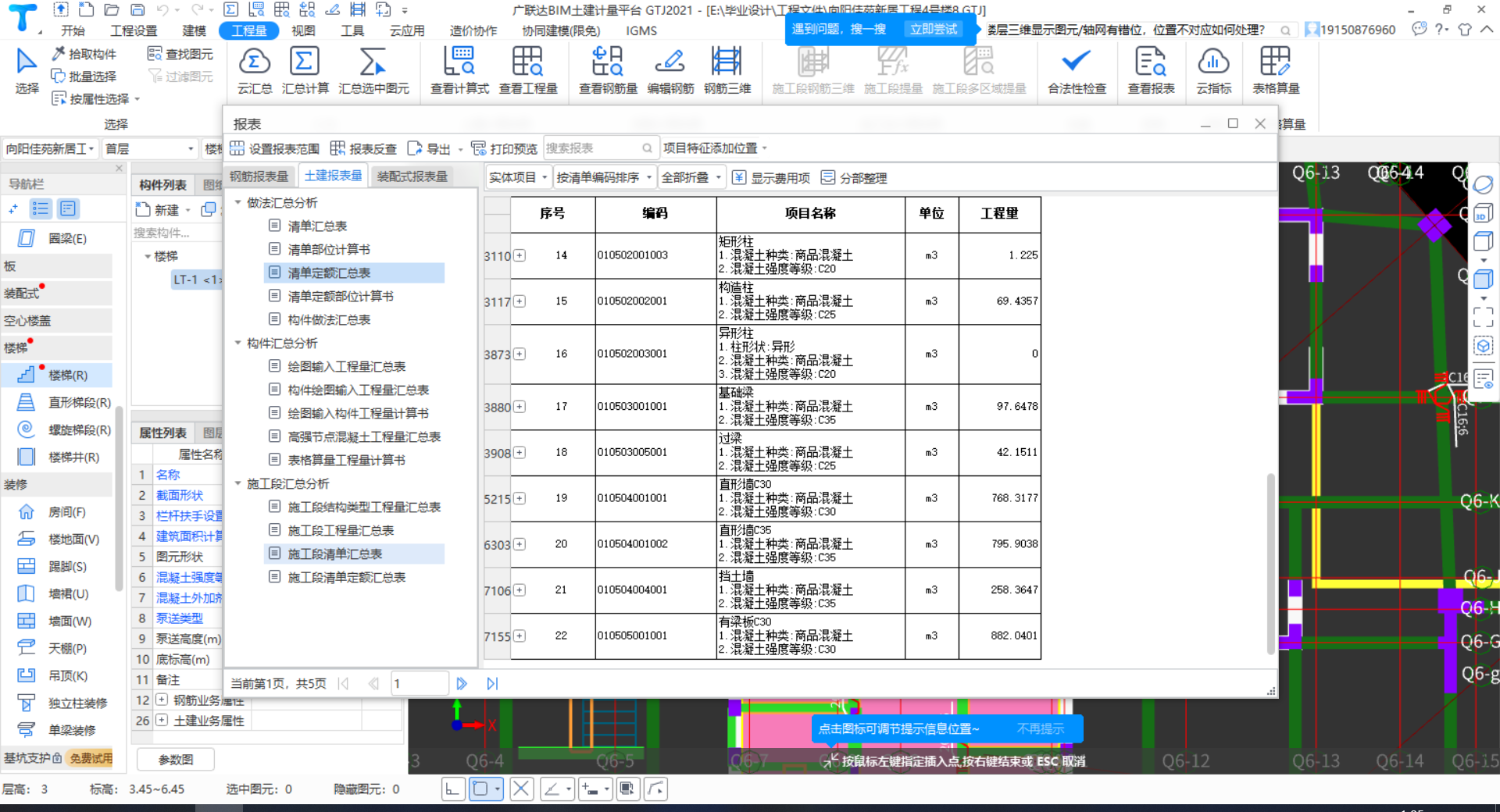Expand 钢筋业务属性 property group
The height and width of the screenshot is (812, 1500).
[162, 700]
